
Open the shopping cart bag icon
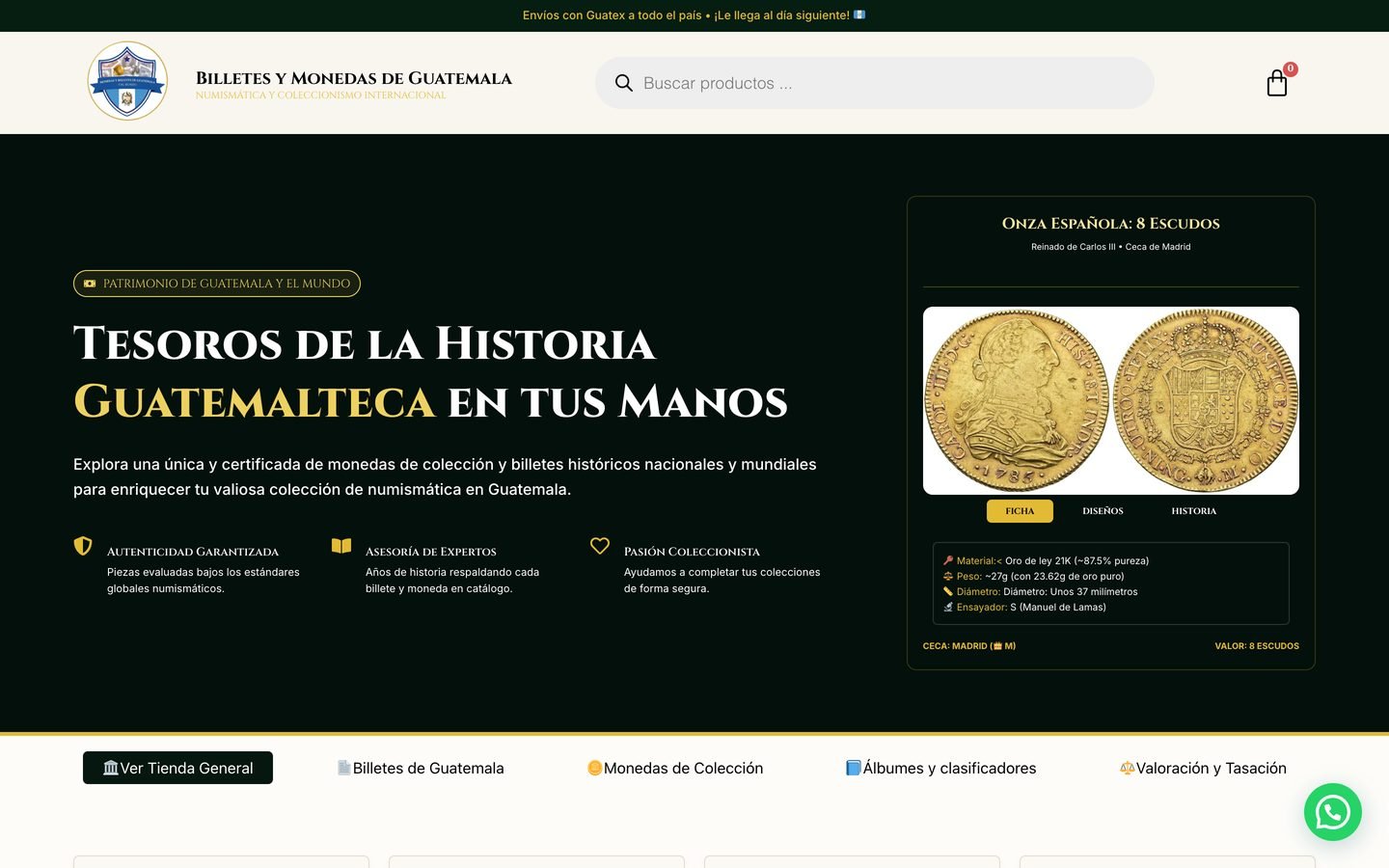point(1277,84)
